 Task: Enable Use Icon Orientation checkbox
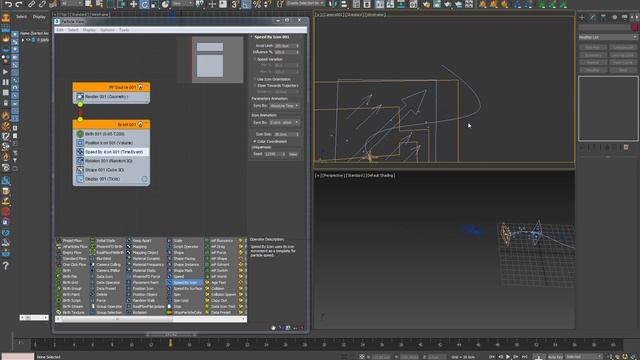click(x=255, y=79)
